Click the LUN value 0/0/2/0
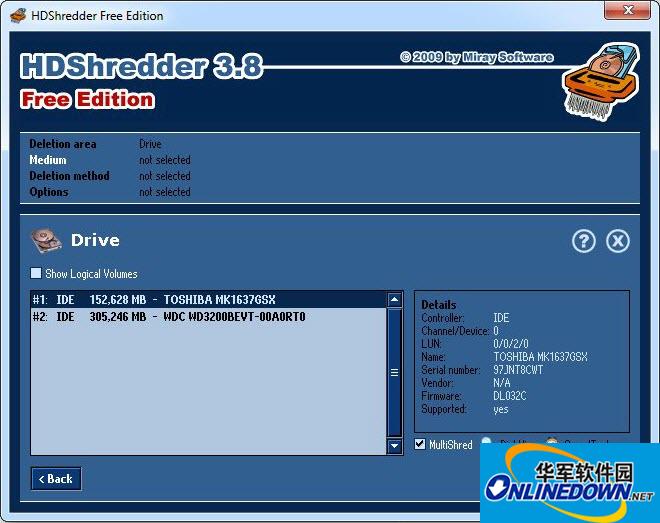660x523 pixels. click(511, 344)
